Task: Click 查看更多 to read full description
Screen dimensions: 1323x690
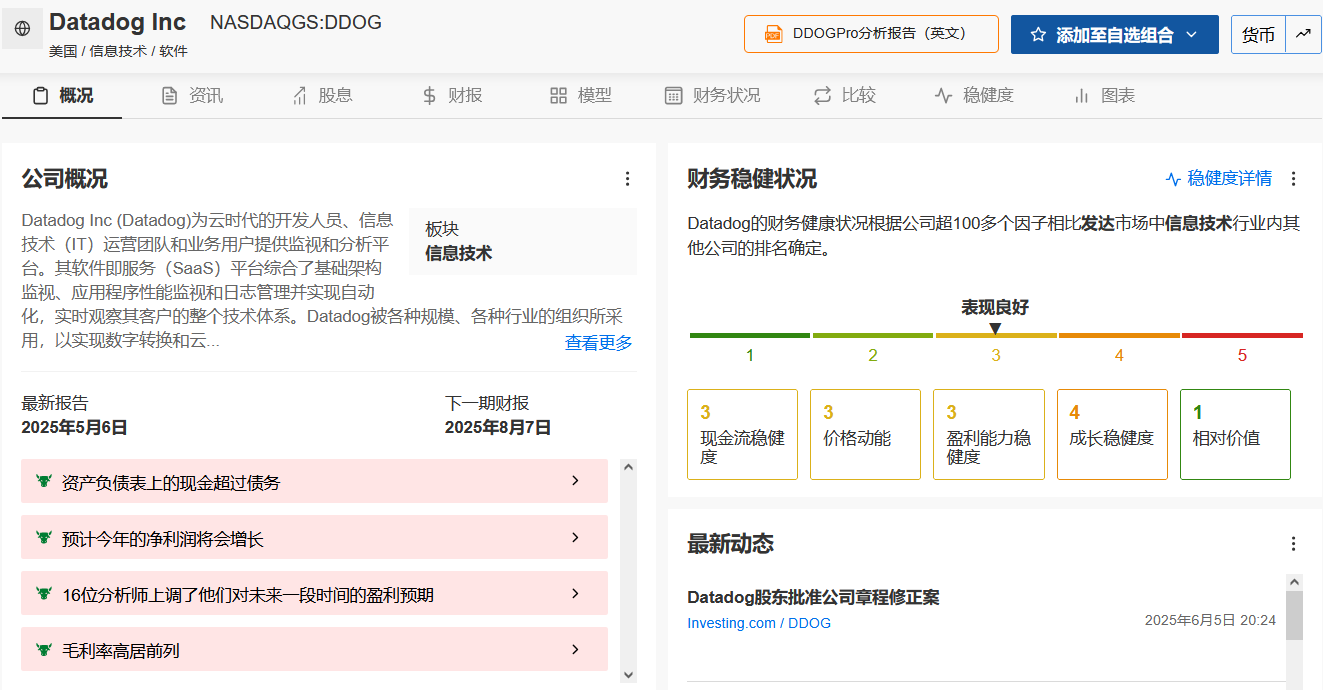Action: [x=598, y=343]
